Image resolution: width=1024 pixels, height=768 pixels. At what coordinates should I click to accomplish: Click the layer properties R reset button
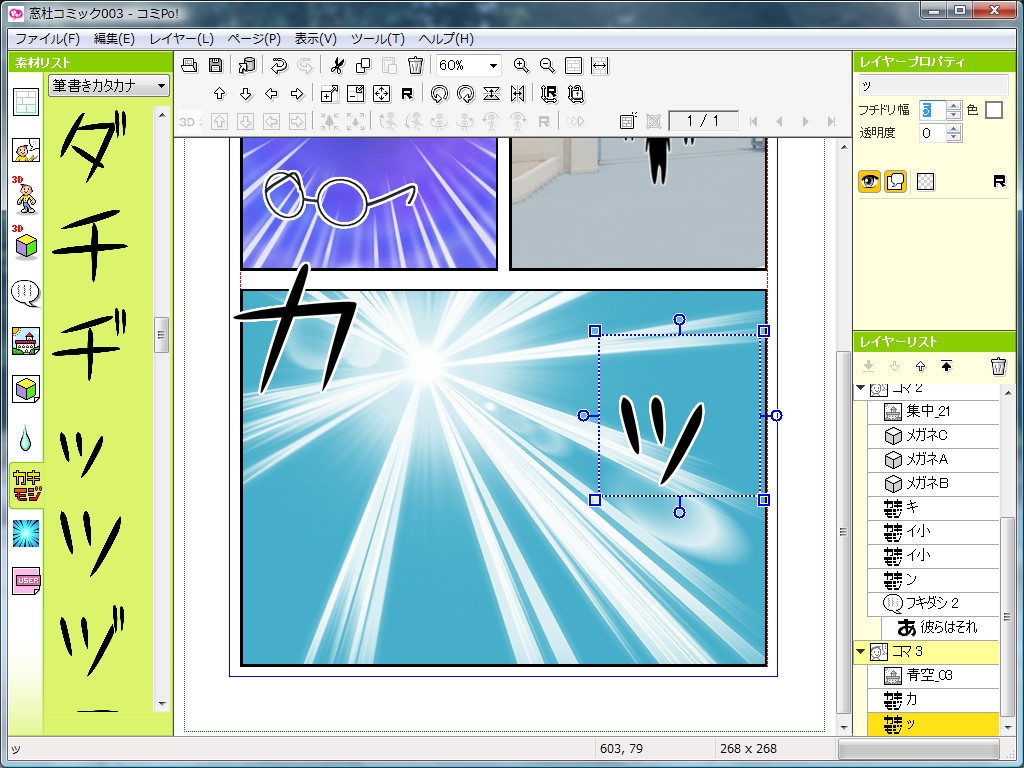click(x=999, y=182)
